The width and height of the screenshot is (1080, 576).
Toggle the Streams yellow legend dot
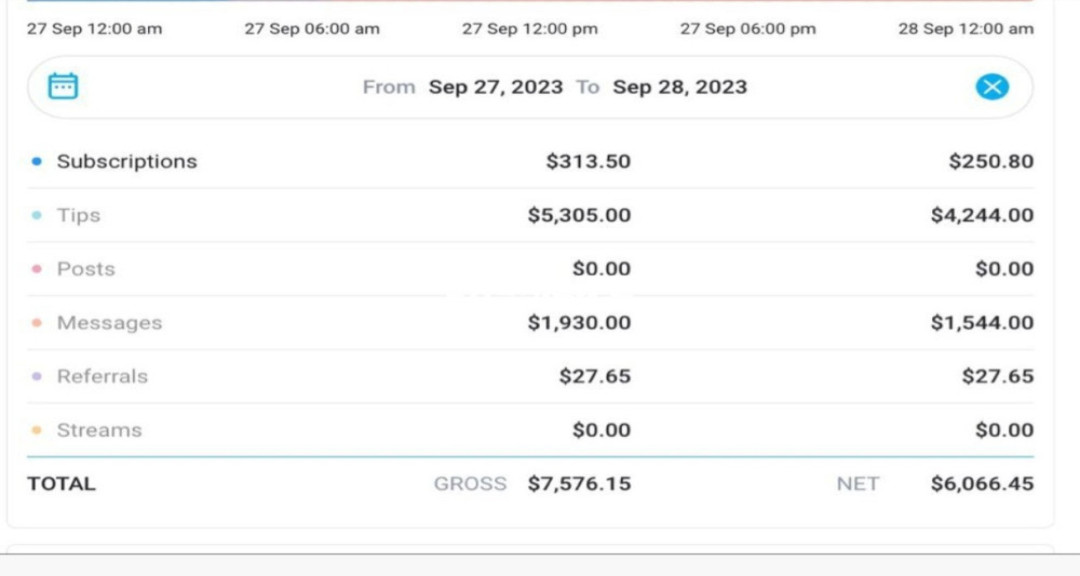click(x=37, y=430)
